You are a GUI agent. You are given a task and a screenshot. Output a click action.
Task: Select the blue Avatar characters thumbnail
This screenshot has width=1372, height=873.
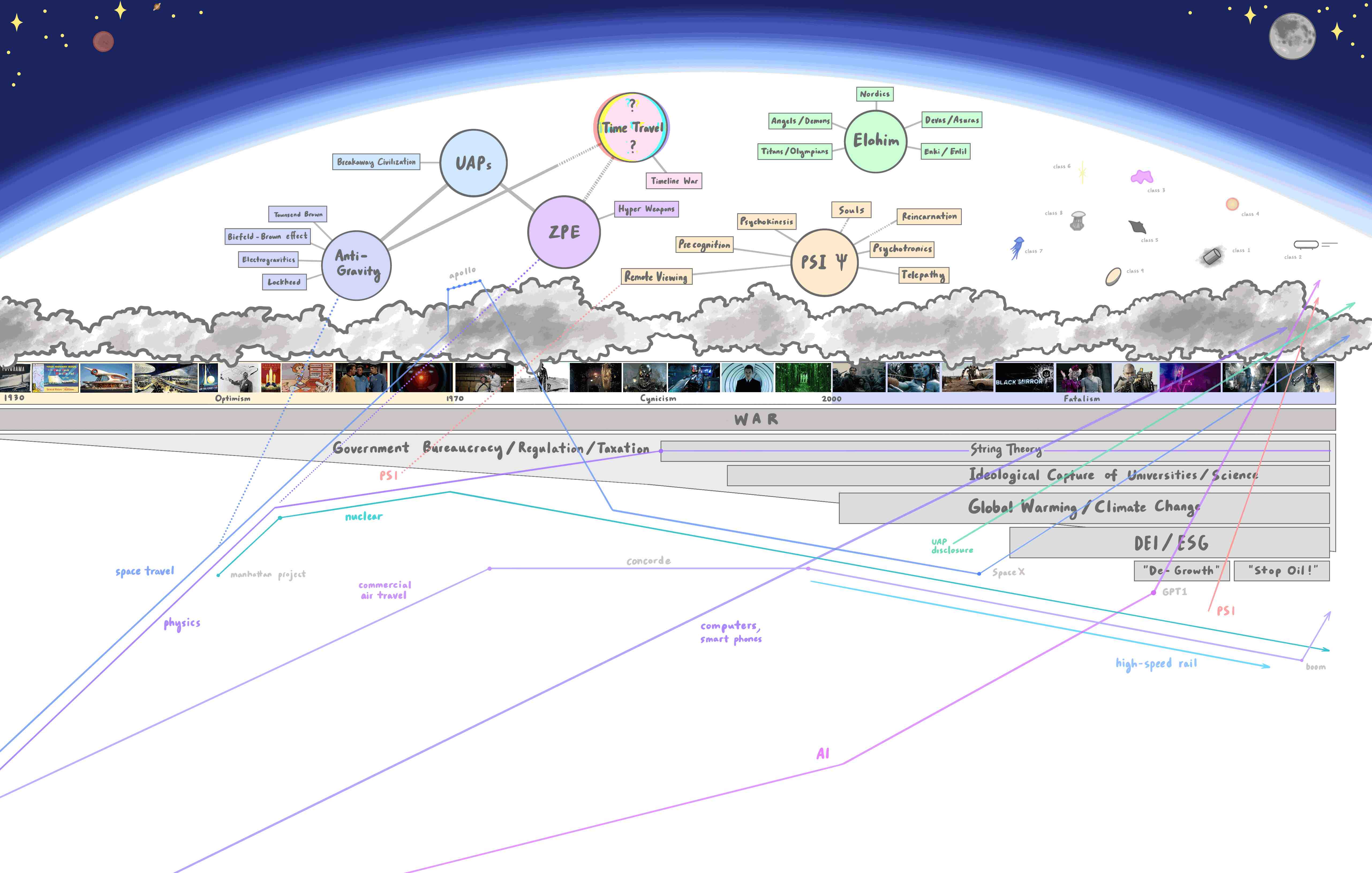913,378
